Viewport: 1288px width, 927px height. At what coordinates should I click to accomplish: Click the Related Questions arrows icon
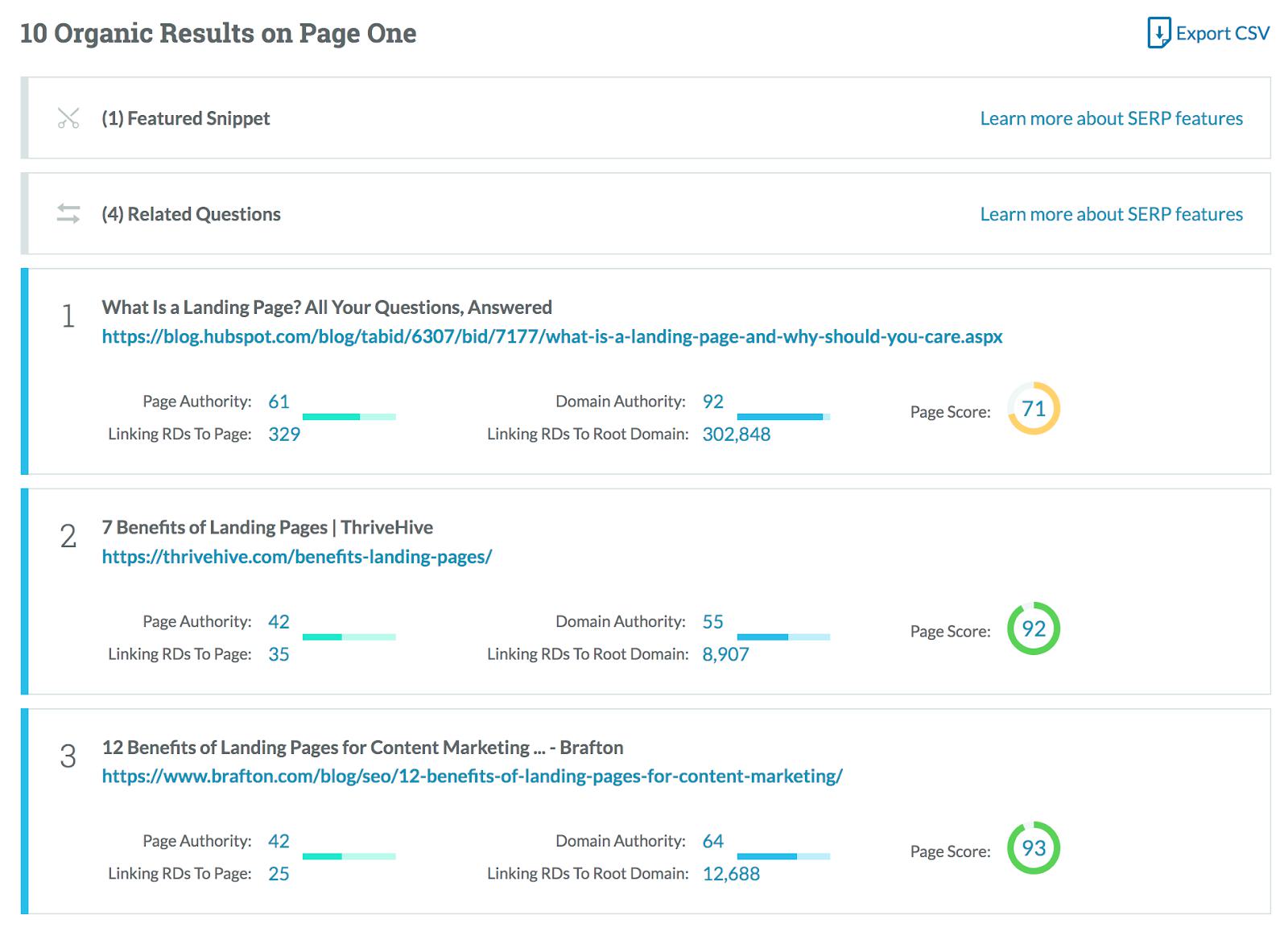(68, 214)
